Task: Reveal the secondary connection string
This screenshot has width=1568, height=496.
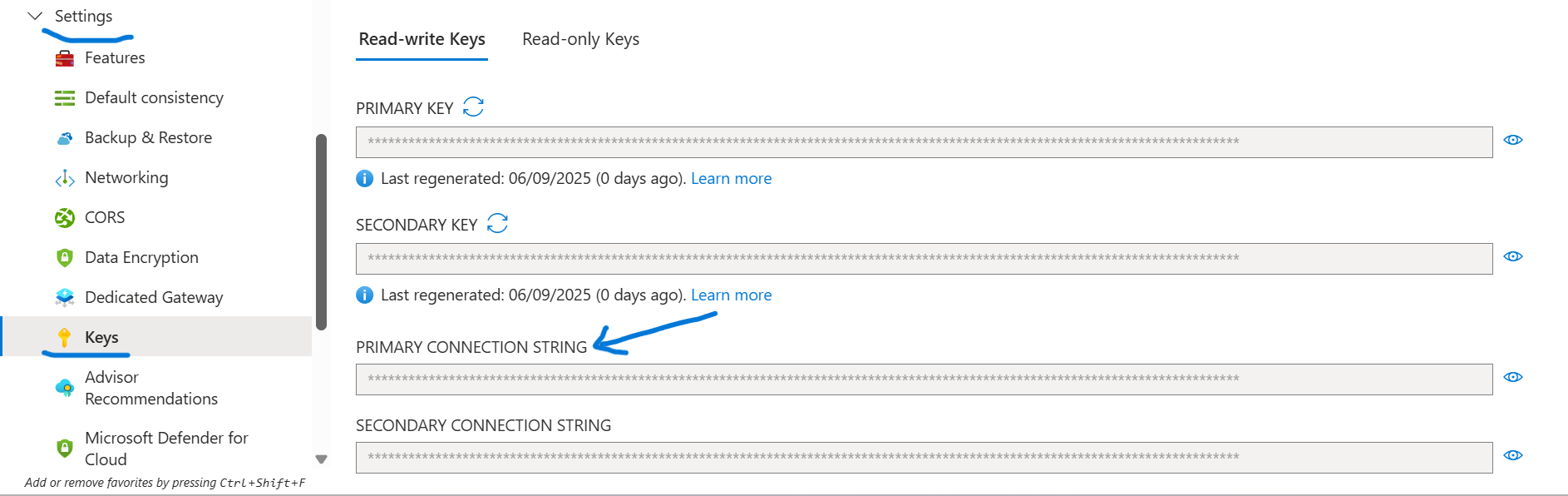Action: pyautogui.click(x=1513, y=455)
